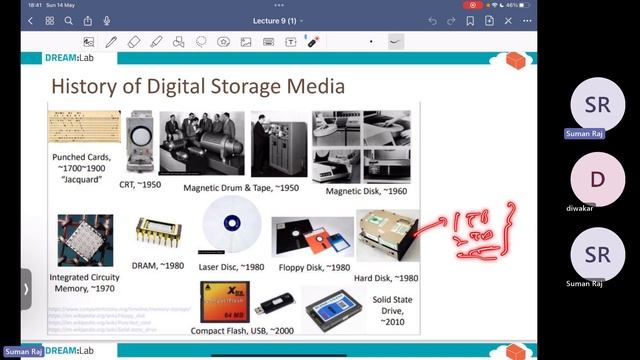Close the editing toolbar with the X
640x360 pixels.
(x=508, y=21)
